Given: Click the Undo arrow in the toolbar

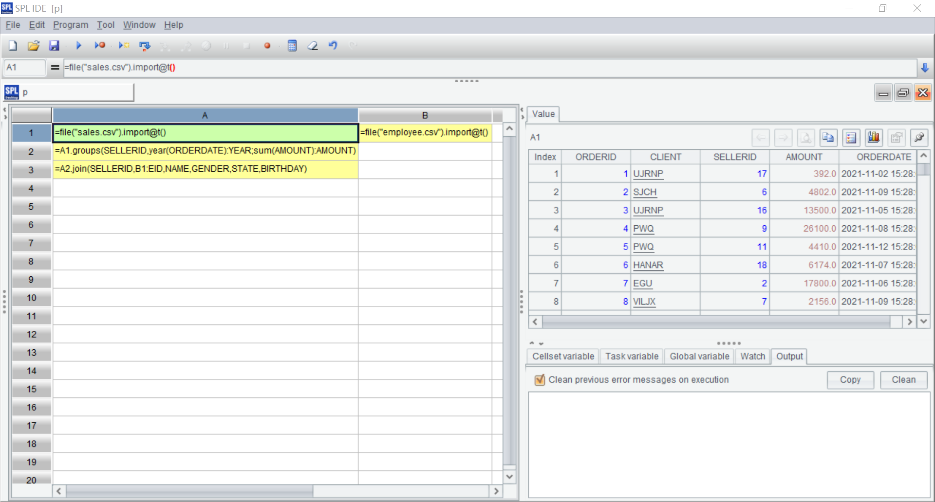Looking at the screenshot, I should pos(332,46).
